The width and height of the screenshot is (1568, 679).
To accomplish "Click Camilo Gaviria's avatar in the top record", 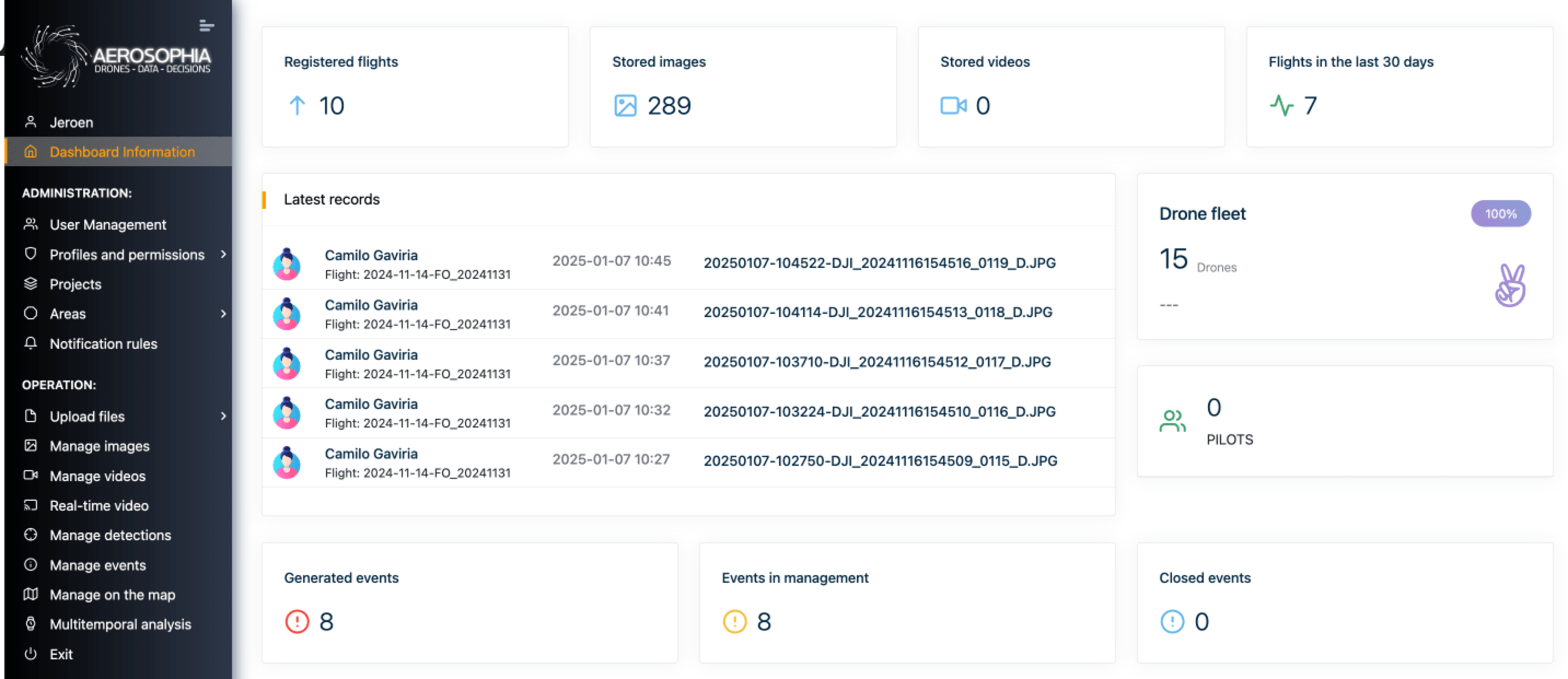I will click(x=287, y=263).
